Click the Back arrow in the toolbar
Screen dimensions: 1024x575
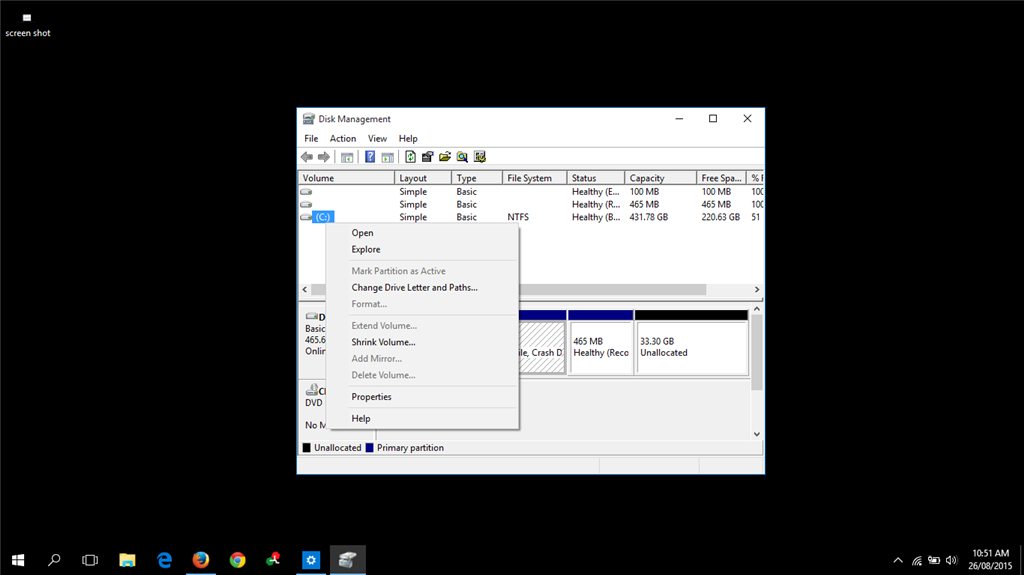pyautogui.click(x=306, y=157)
